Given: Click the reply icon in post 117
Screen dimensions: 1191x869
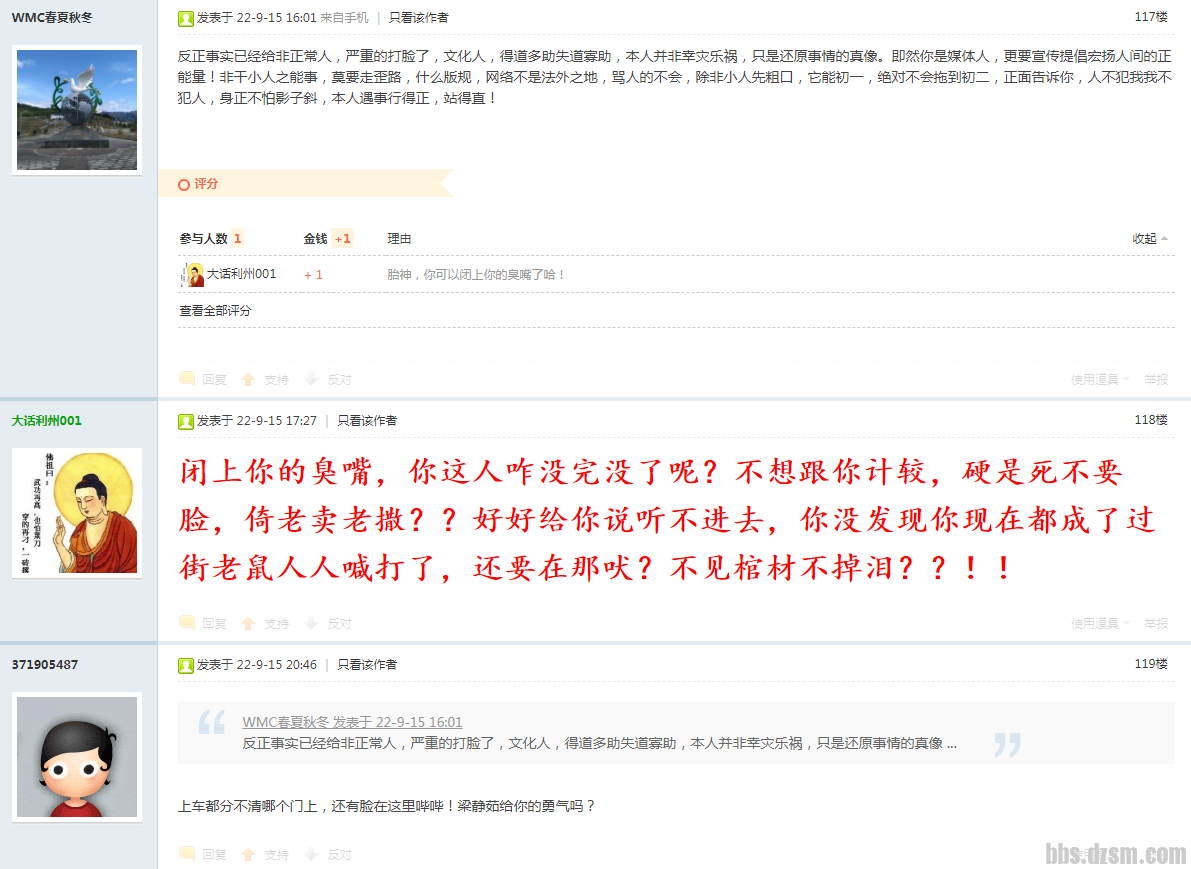Looking at the screenshot, I should pos(187,379).
